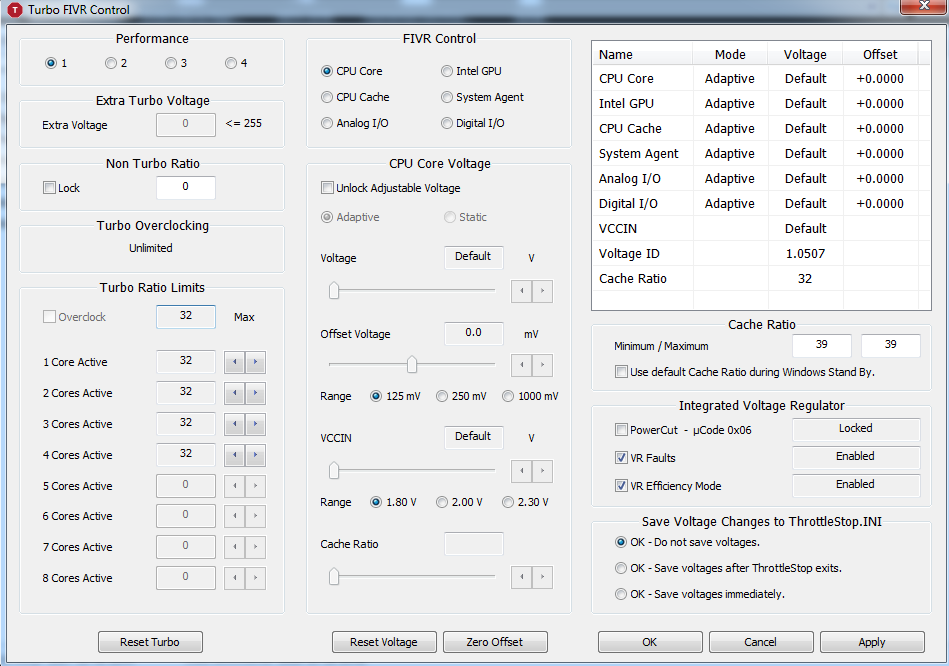
Task: Click left arrow next to Offset Voltage slider
Action: coord(522,365)
